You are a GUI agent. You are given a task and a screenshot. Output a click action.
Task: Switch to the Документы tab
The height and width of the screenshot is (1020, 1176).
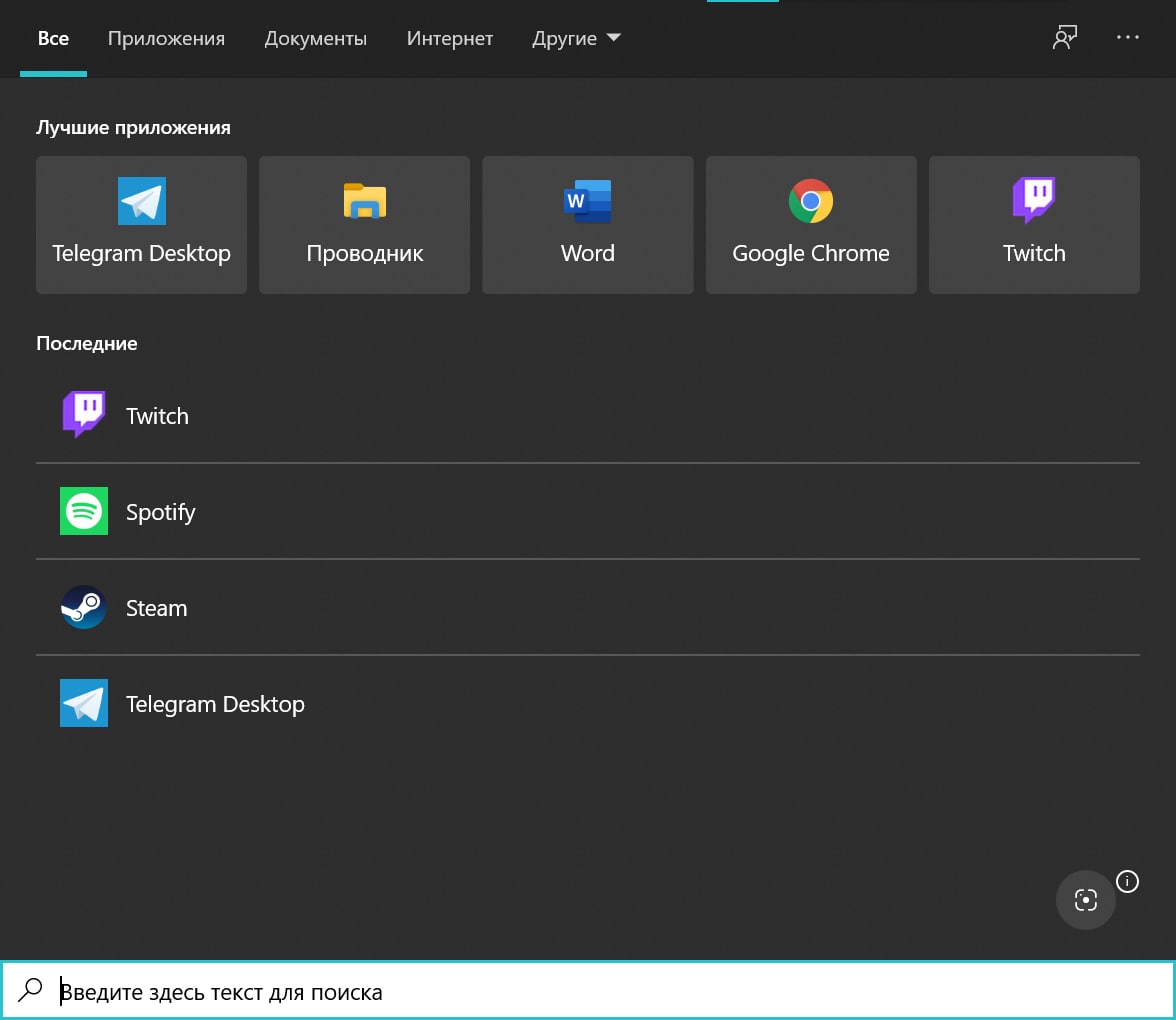[x=316, y=38]
